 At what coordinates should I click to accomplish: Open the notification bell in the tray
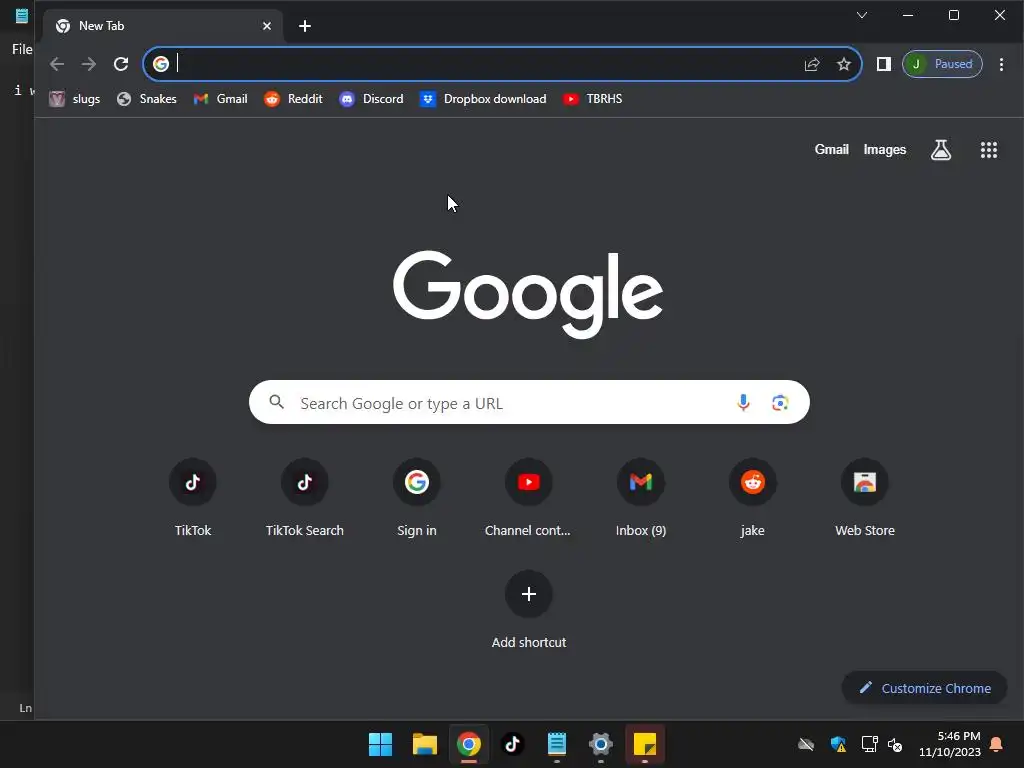(x=996, y=744)
